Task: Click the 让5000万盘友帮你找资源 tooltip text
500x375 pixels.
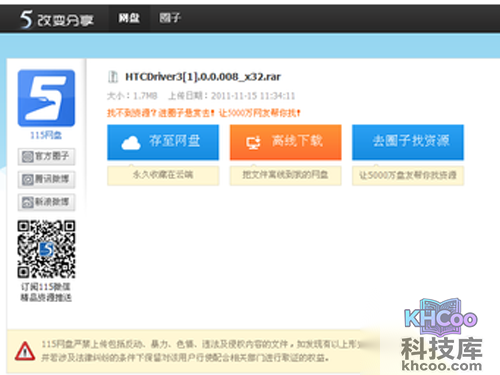Action: pyautogui.click(x=408, y=175)
